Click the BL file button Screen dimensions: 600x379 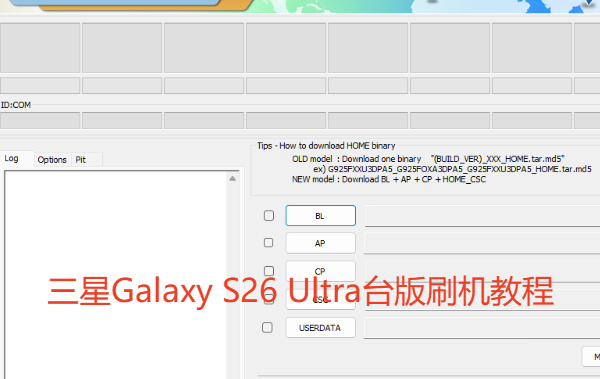321,216
